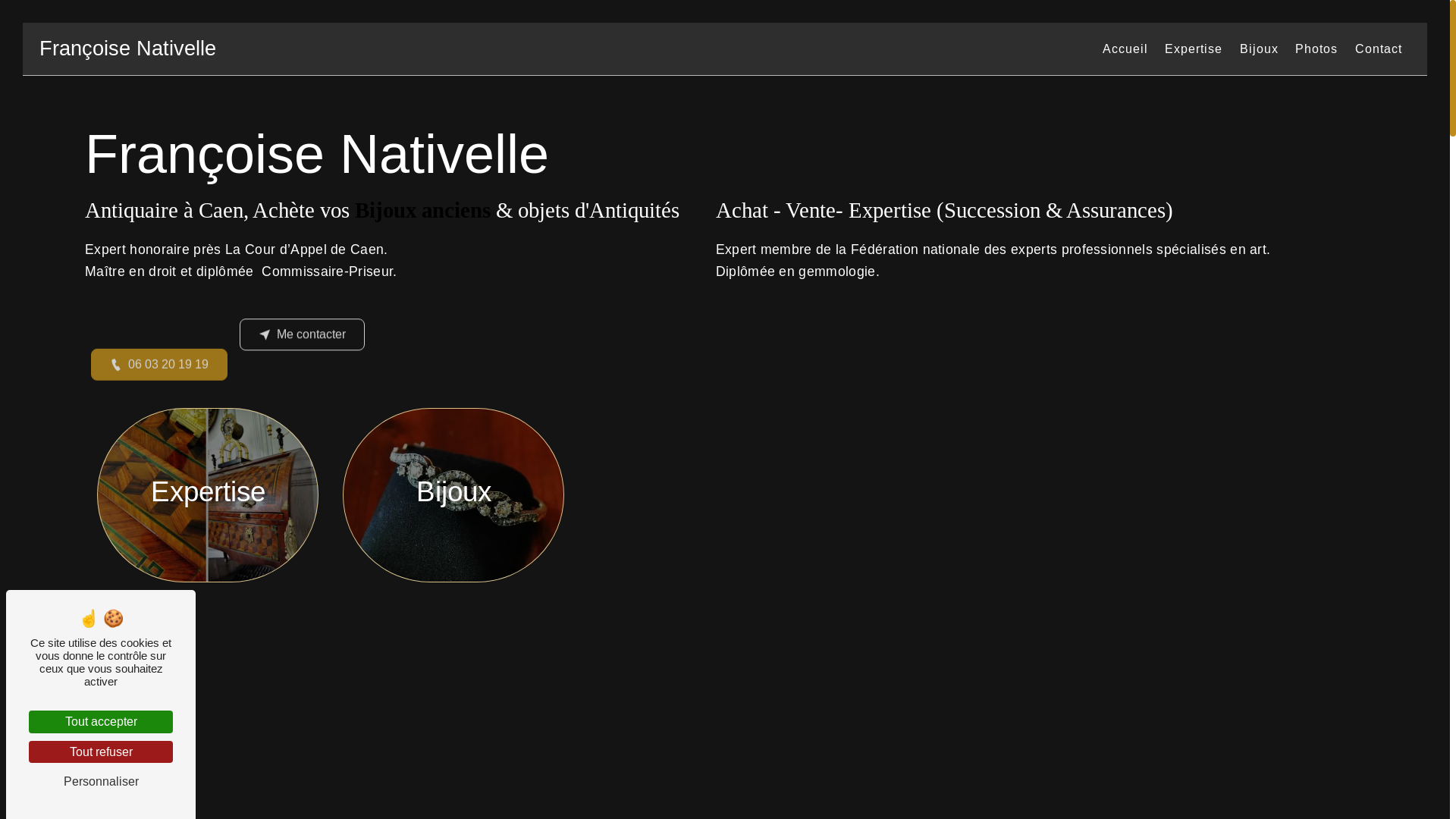The image size is (1456, 819).
Task: Open the Bijoux bracelet thumbnail
Action: 453,495
